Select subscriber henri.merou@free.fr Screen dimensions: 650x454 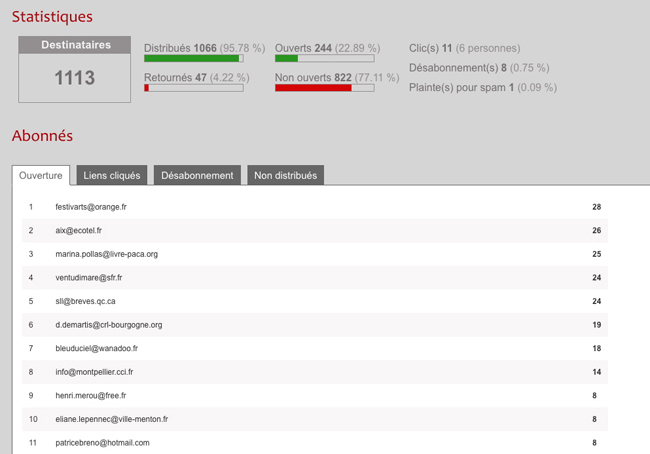(x=91, y=396)
